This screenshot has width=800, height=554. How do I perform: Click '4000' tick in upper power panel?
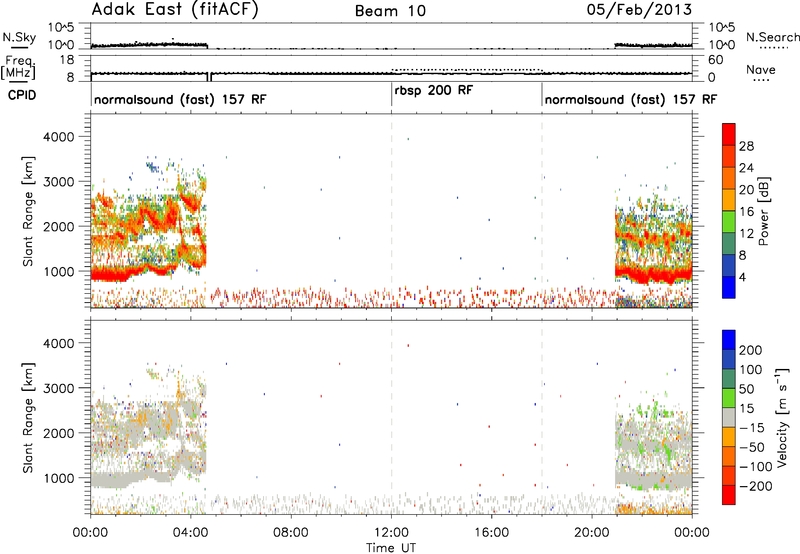[x=58, y=137]
